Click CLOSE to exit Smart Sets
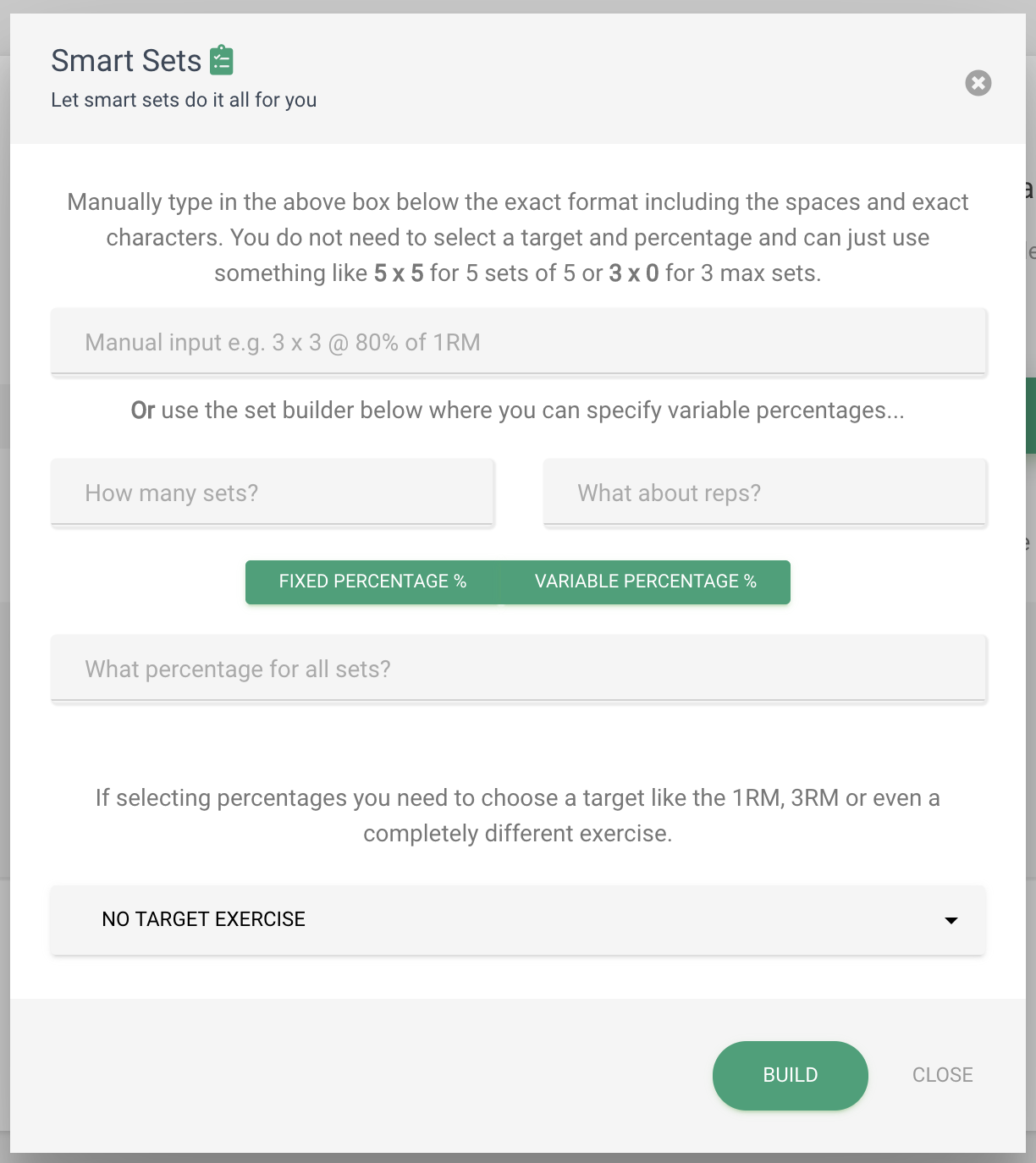The image size is (1036, 1163). click(x=942, y=1075)
